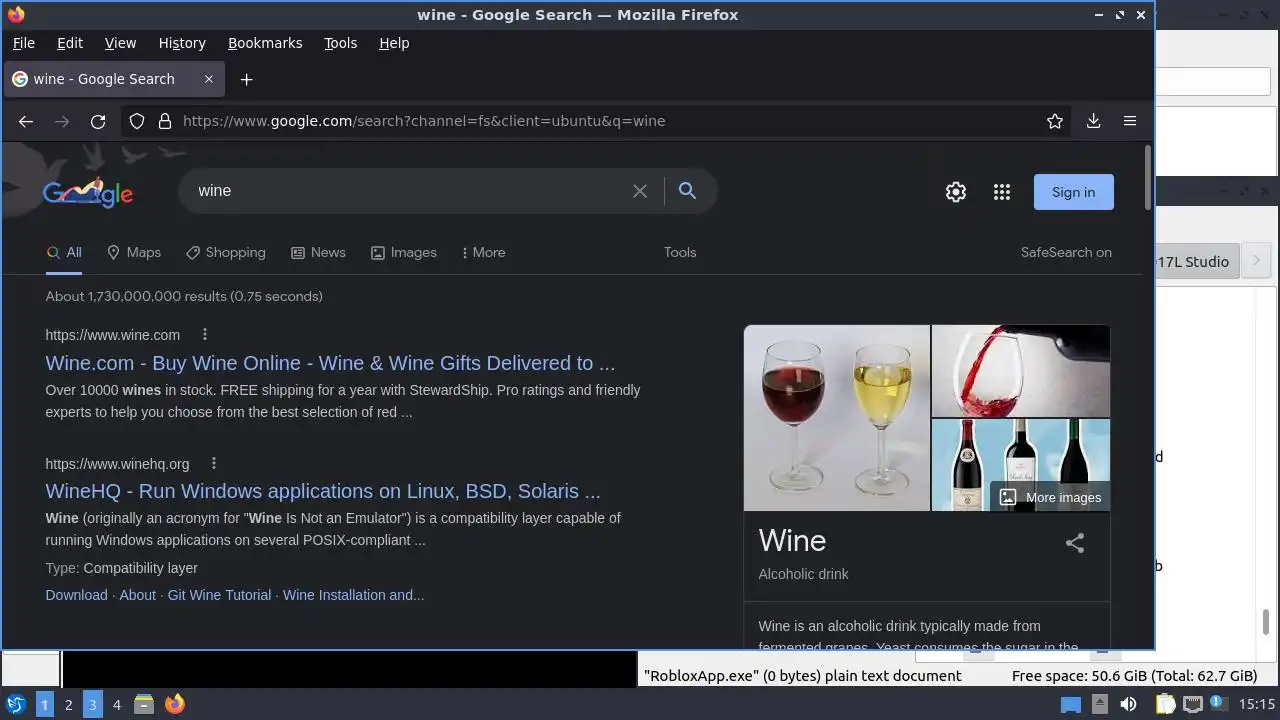Open the pouring red wine image
Viewport: 1280px width, 720px height.
(x=1021, y=370)
